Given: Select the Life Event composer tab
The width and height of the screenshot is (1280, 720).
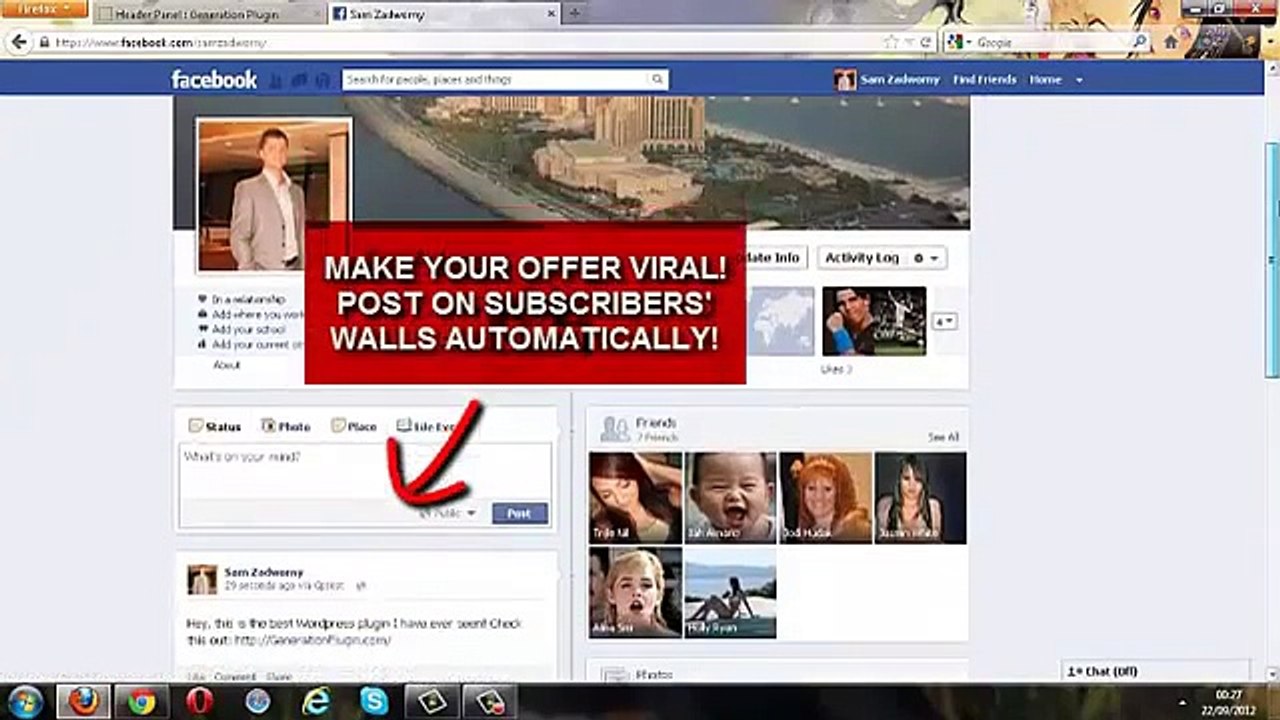Looking at the screenshot, I should pyautogui.click(x=426, y=426).
